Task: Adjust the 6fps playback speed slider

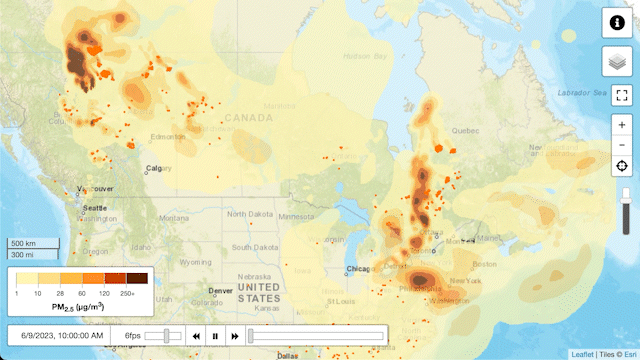Action: coord(163,336)
